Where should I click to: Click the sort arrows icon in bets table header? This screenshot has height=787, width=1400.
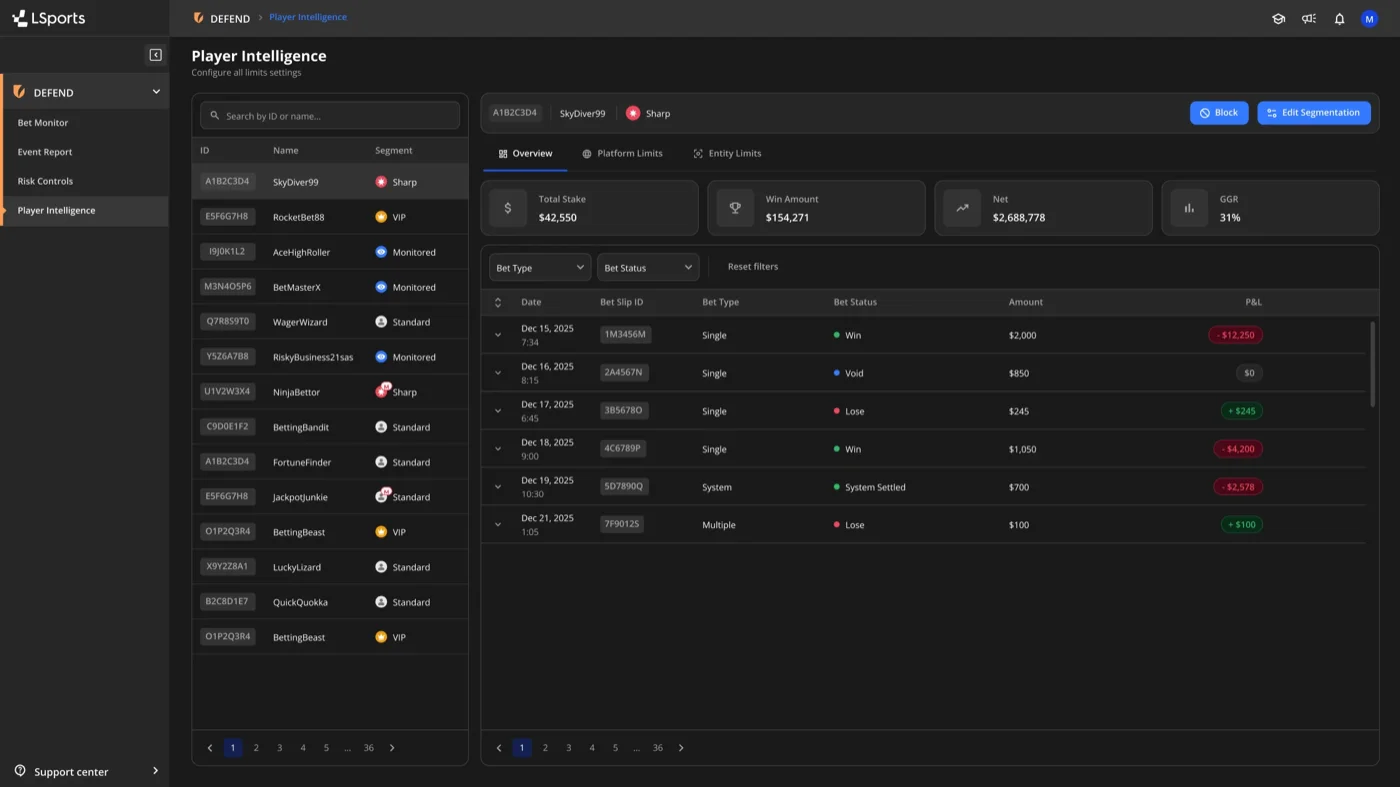click(x=498, y=302)
